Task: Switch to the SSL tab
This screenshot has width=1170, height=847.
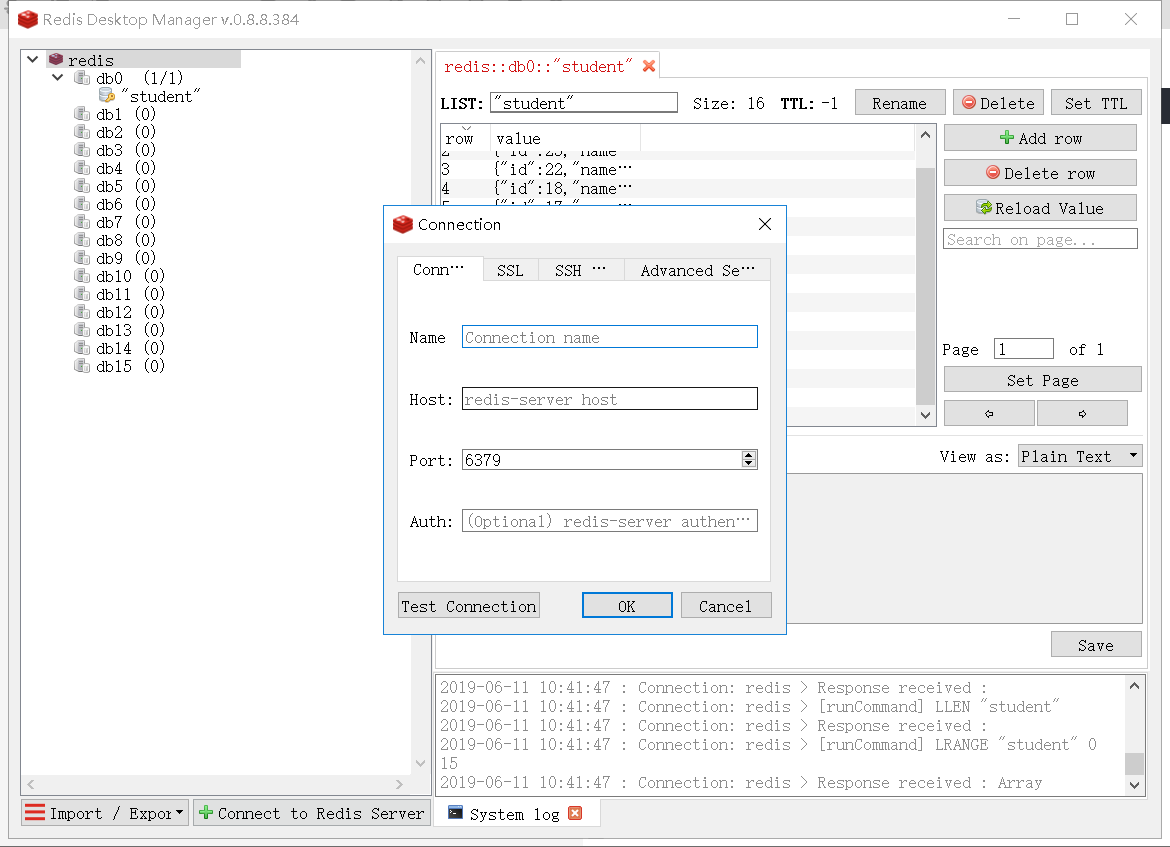Action: pyautogui.click(x=510, y=270)
